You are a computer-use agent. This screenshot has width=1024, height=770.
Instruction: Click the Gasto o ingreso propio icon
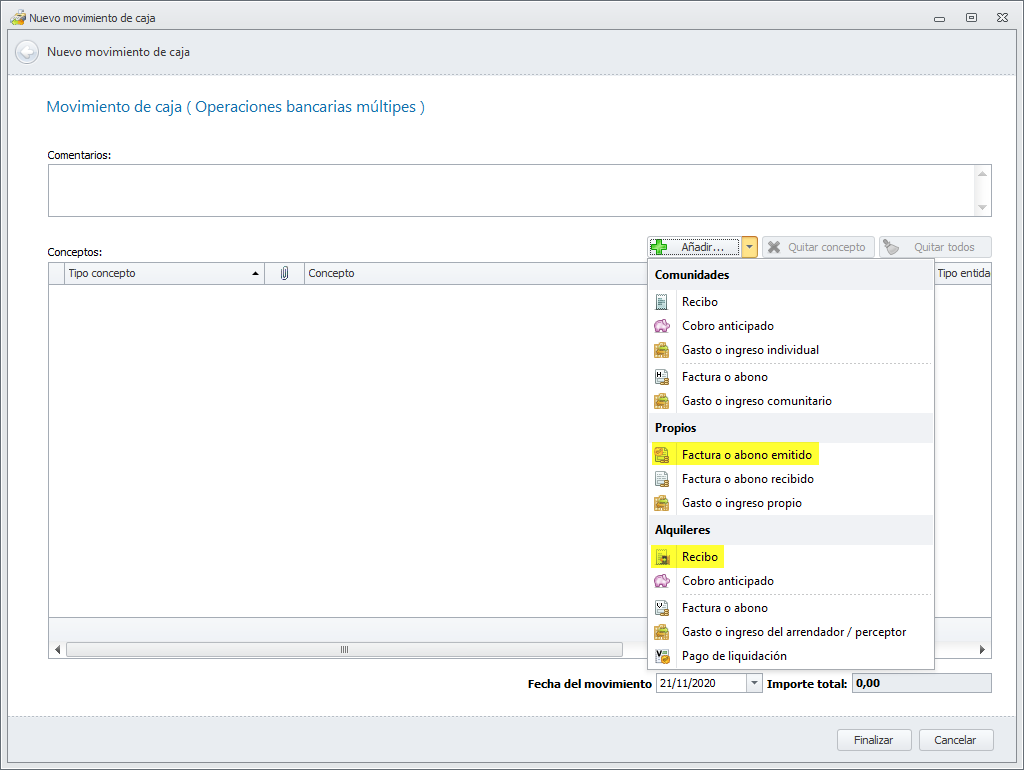point(662,503)
